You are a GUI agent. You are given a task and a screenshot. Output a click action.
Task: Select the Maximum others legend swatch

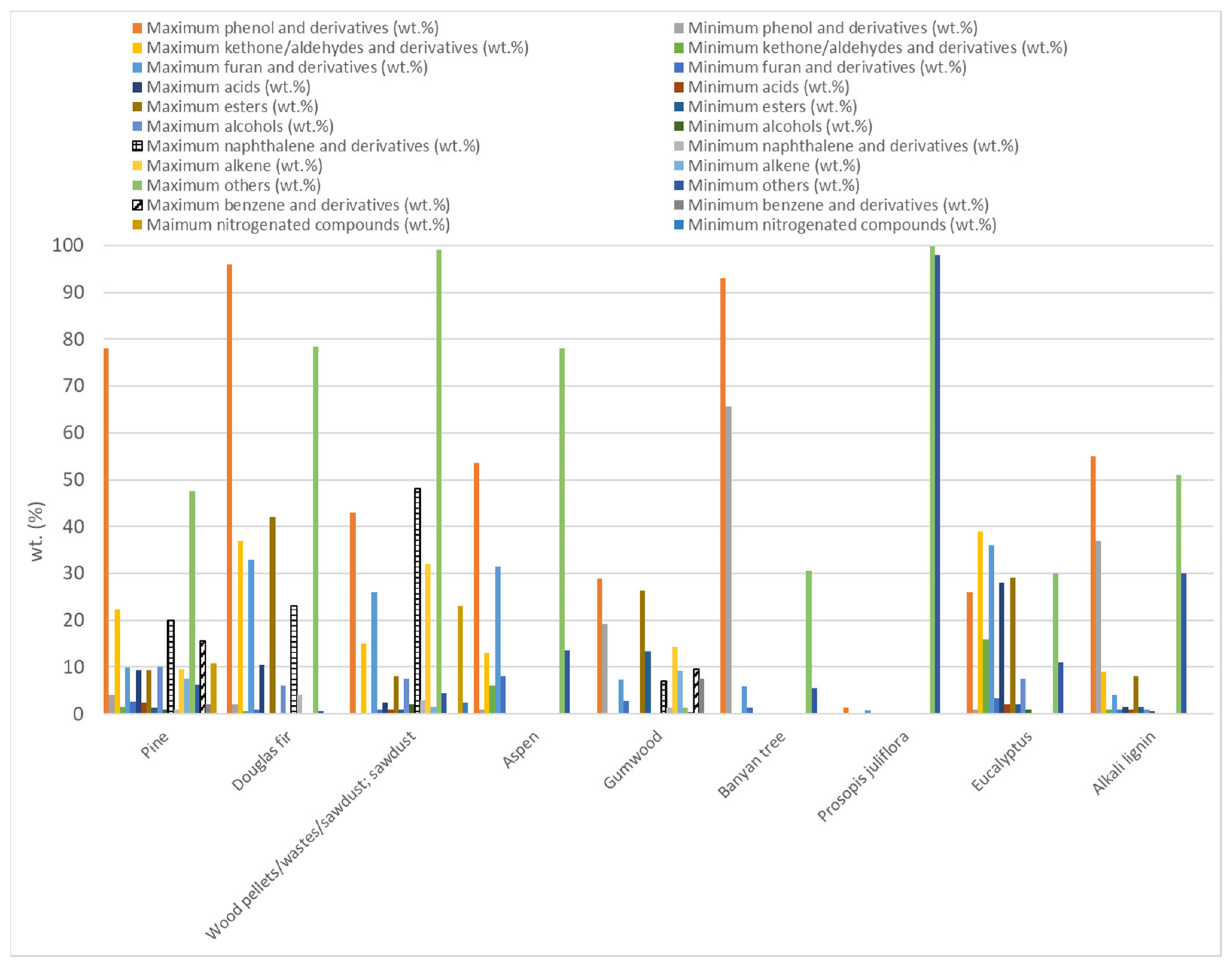pos(137,186)
